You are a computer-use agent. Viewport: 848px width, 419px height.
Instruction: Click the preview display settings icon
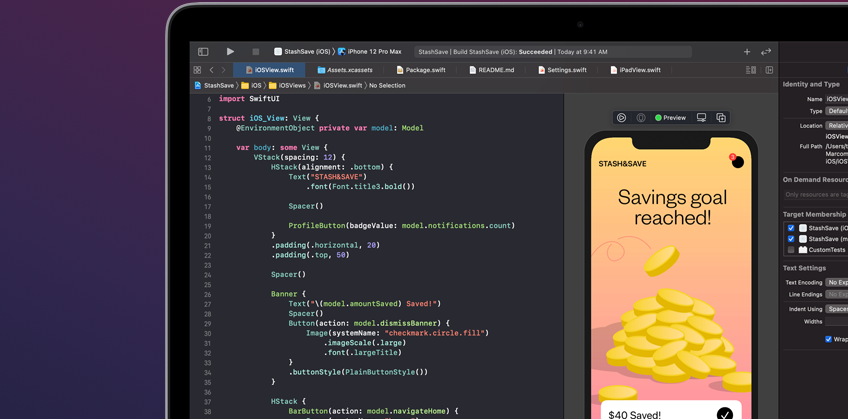pyautogui.click(x=701, y=117)
